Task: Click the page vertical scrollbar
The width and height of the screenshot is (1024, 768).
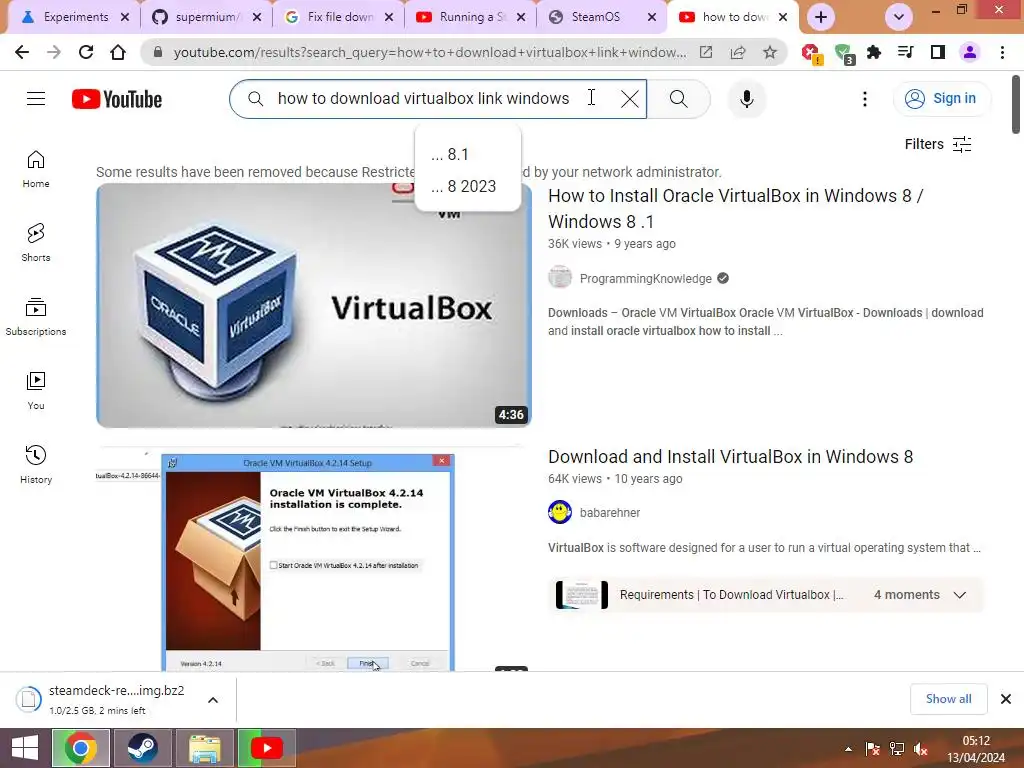Action: click(x=1016, y=104)
